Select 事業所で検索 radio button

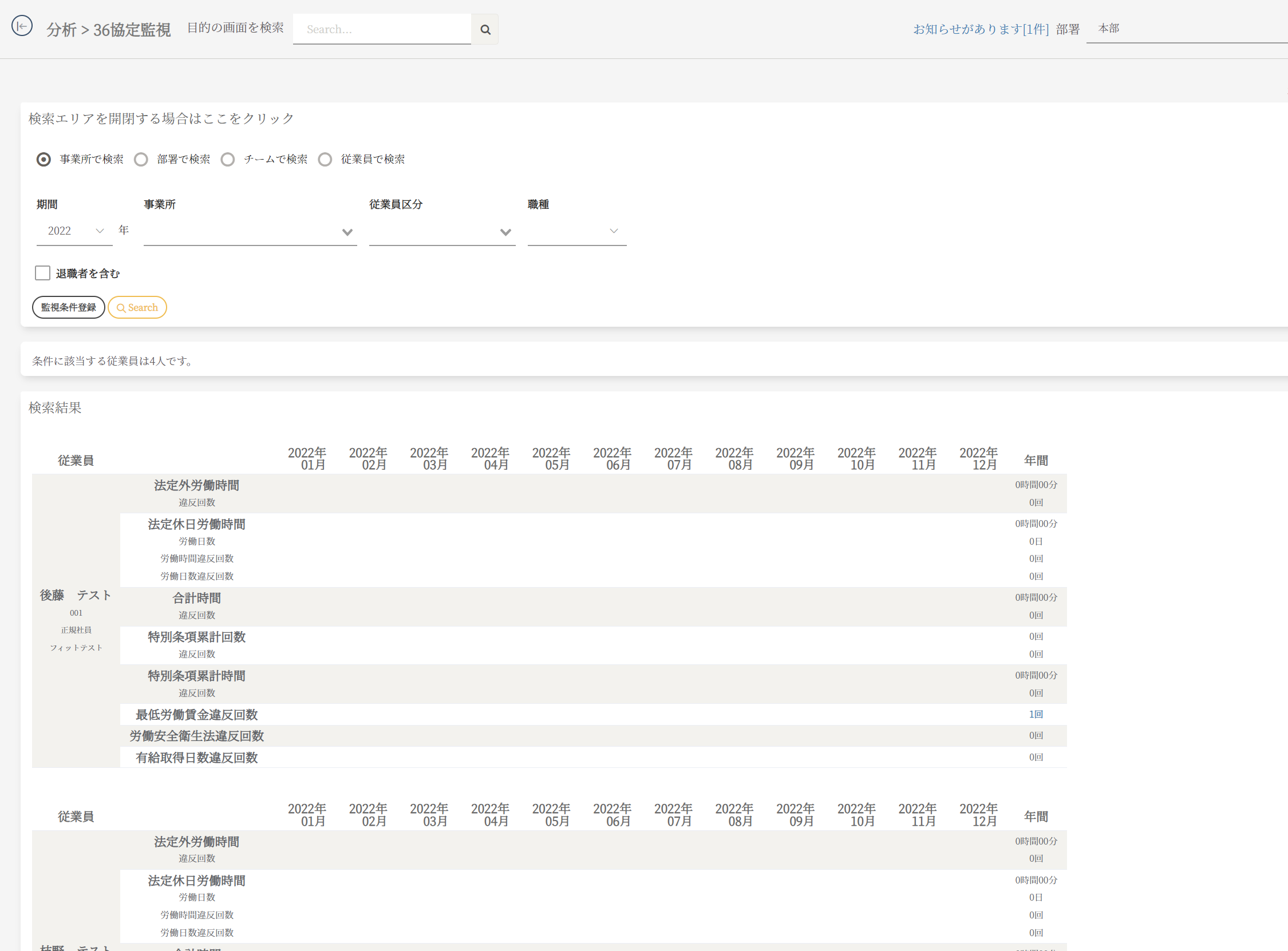point(44,160)
